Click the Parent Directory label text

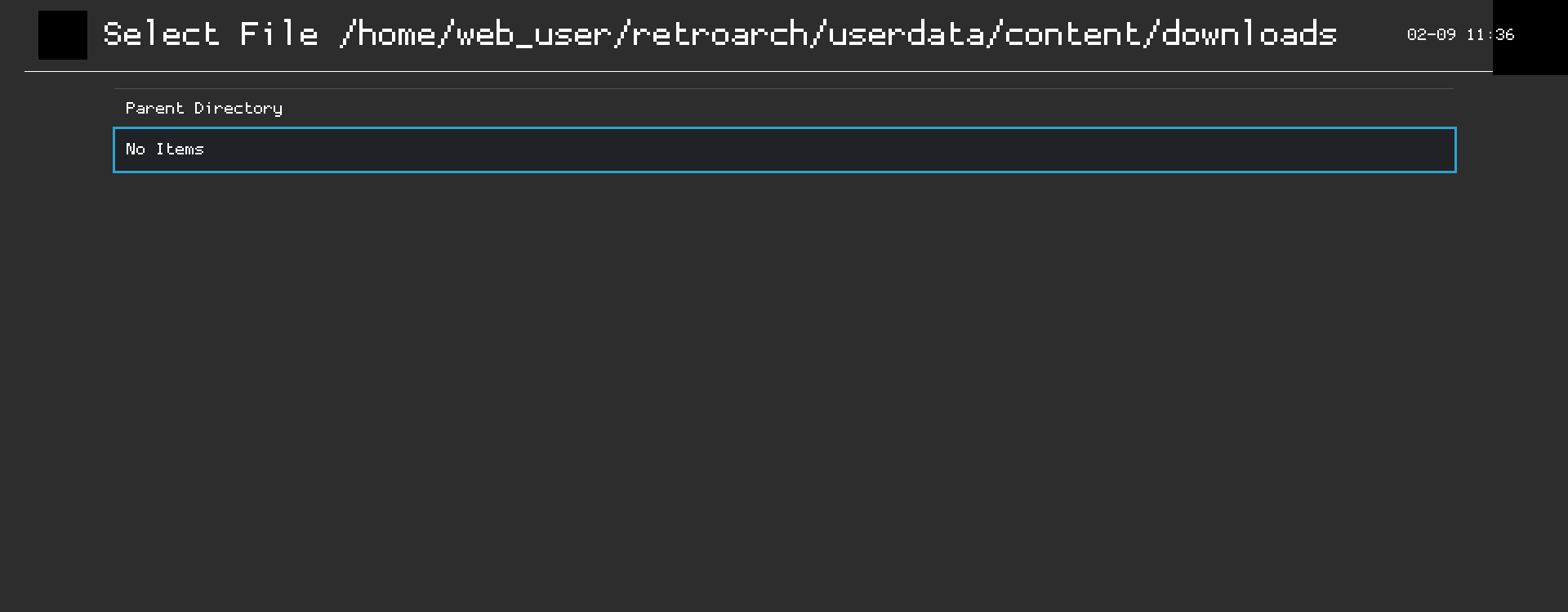[204, 108]
